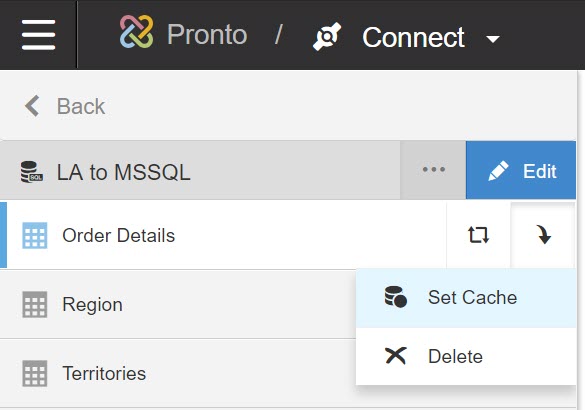585x410 pixels.
Task: Toggle the curved arrow menu for Order Details
Action: pos(543,235)
